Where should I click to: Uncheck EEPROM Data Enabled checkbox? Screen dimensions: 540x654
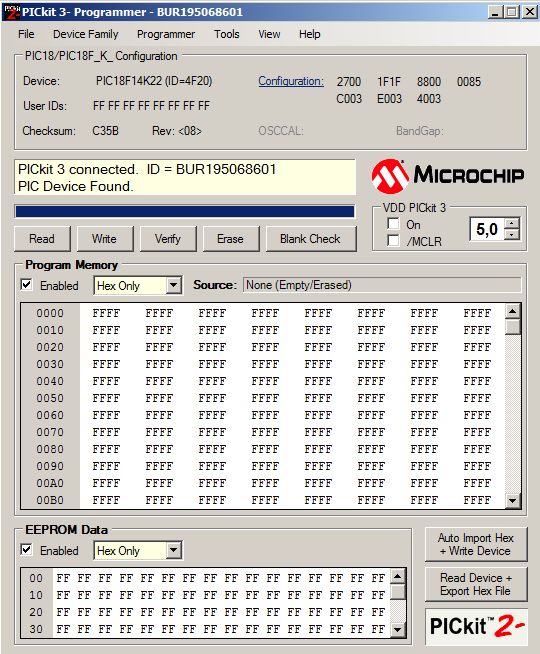point(26,550)
